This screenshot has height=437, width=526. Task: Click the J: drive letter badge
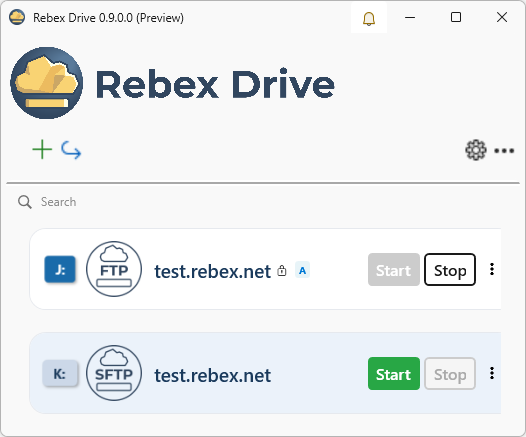point(60,269)
